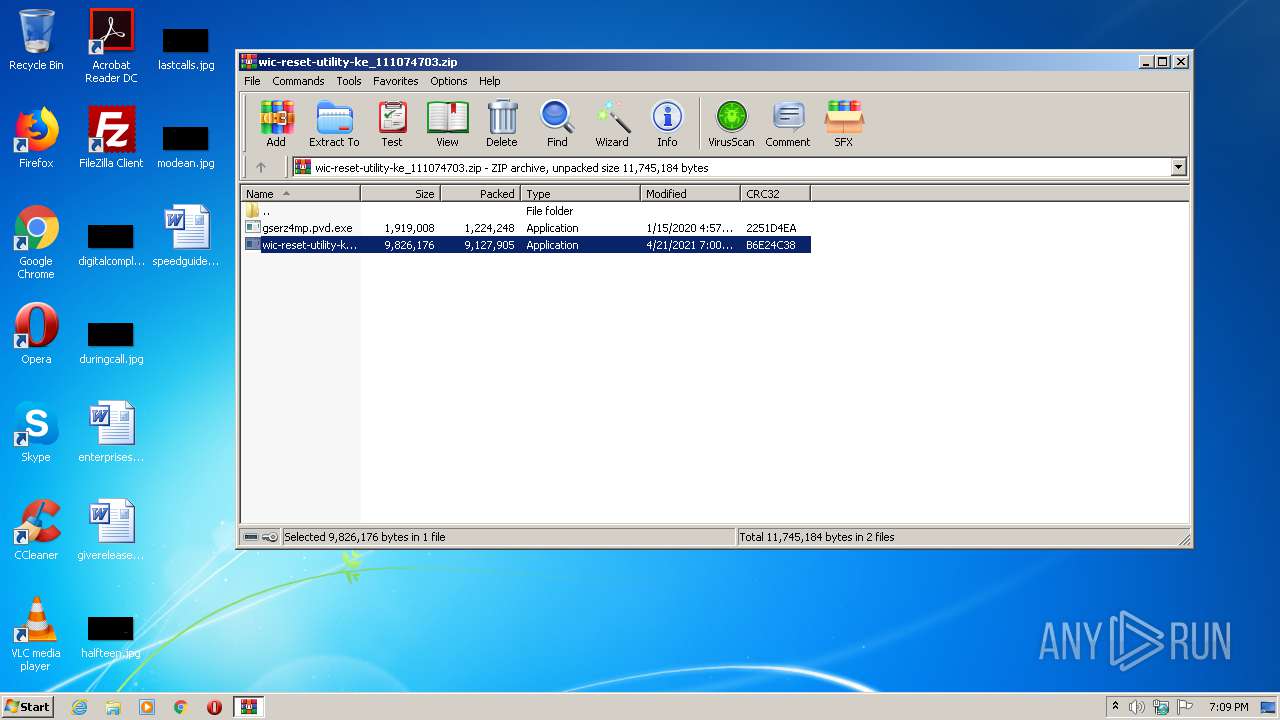Viewport: 1280px width, 720px height.
Task: Click the WinRAR taskbar button
Action: coord(249,707)
